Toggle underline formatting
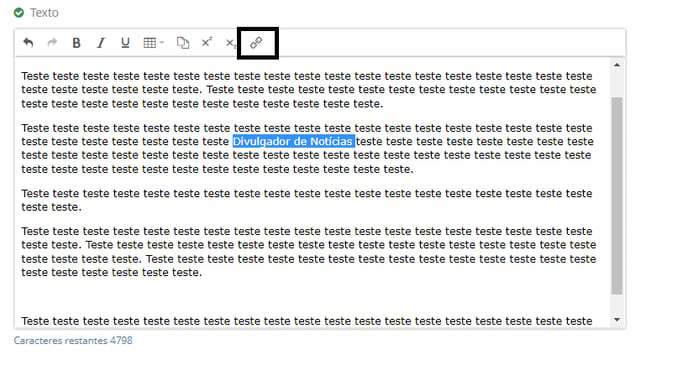 125,43
